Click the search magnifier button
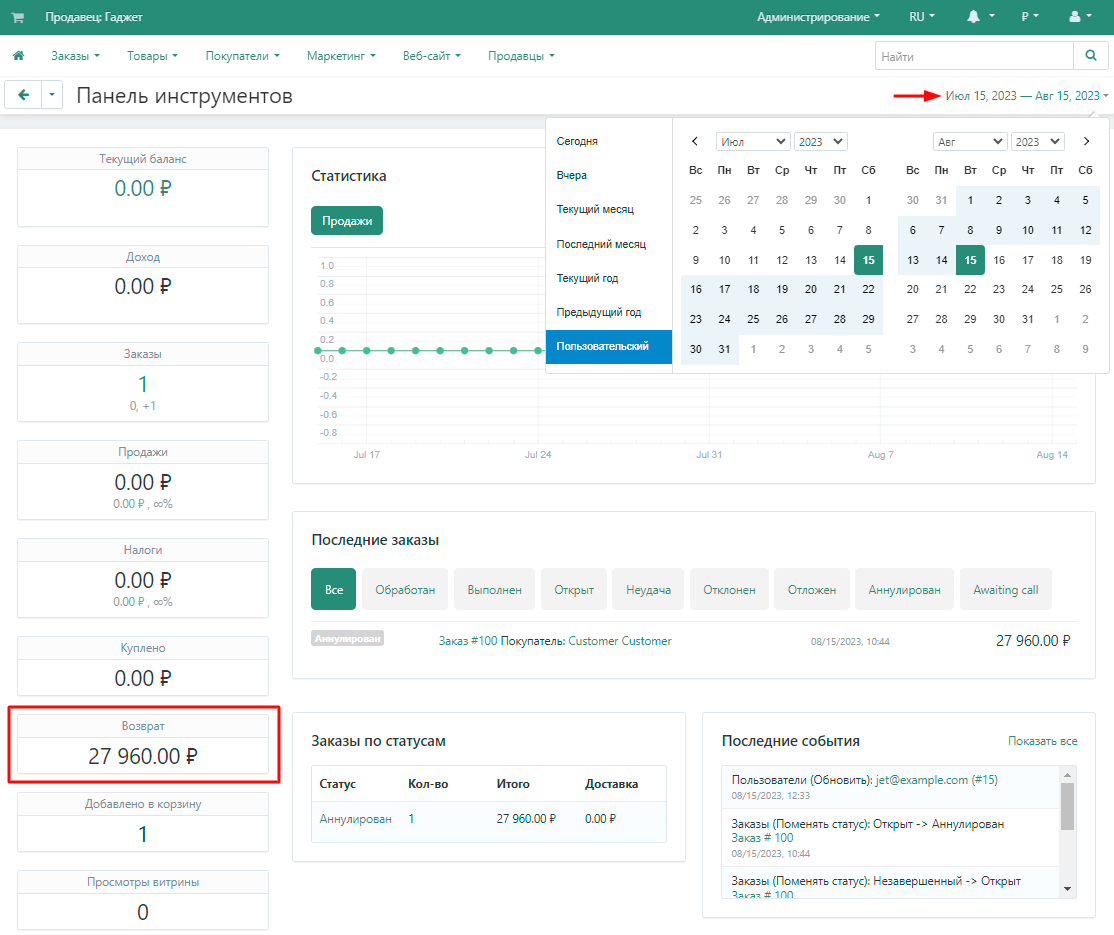 coord(1089,56)
